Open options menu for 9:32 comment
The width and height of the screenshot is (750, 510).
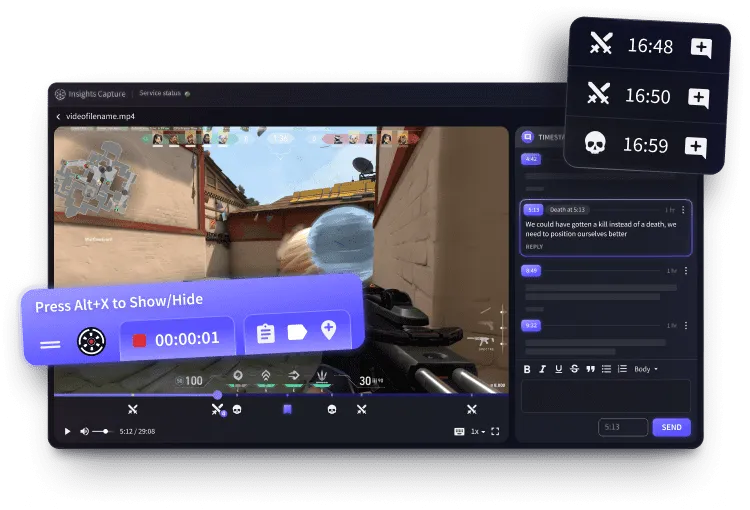coord(686,325)
